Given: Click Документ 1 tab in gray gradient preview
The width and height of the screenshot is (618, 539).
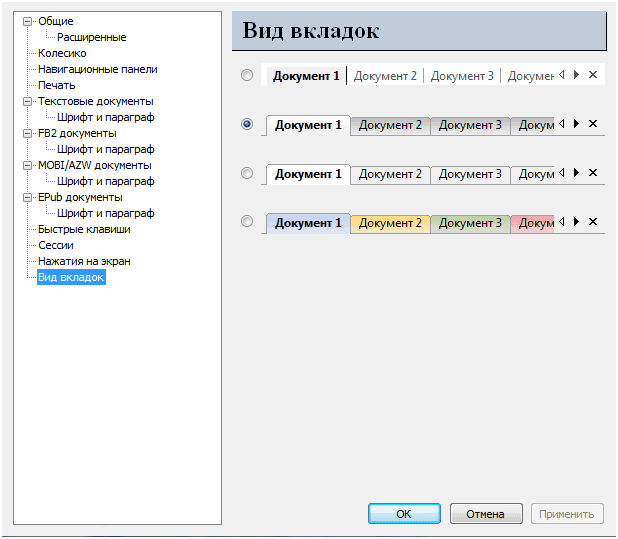Looking at the screenshot, I should 308,125.
